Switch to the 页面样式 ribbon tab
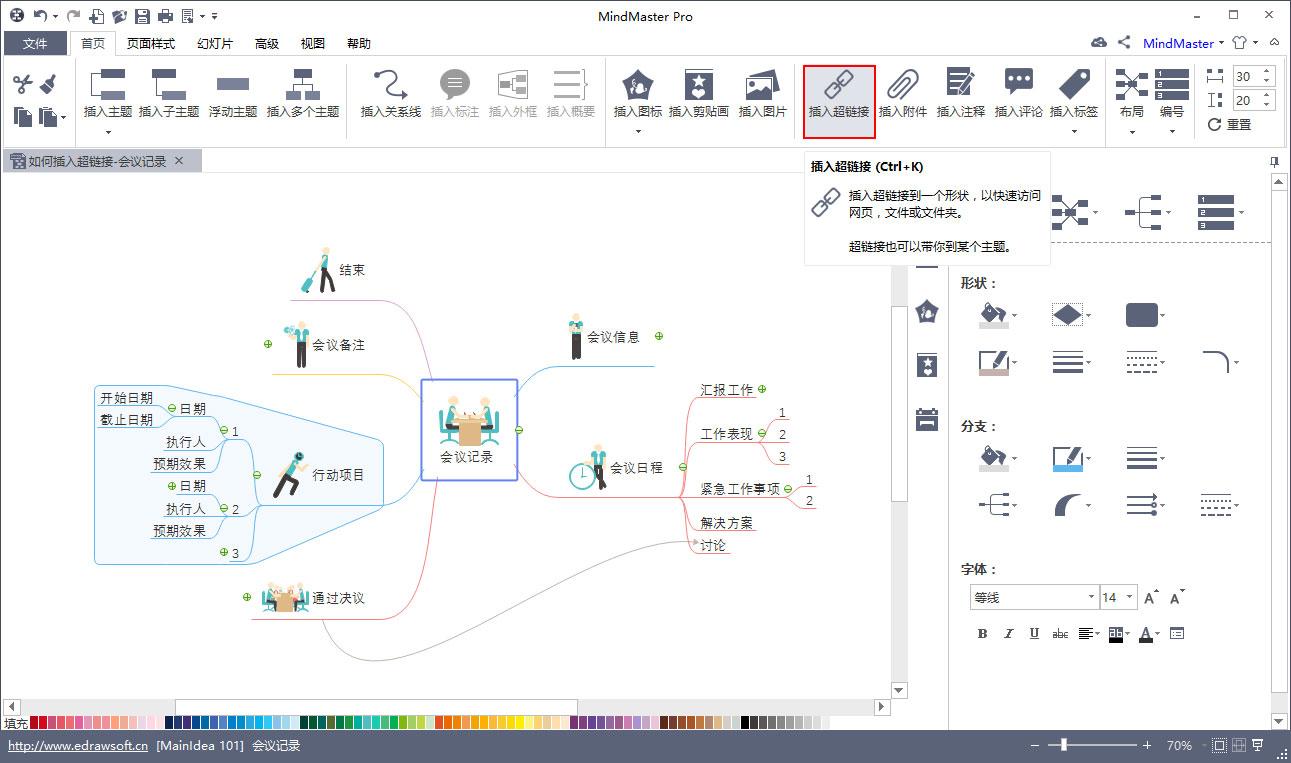The image size is (1291, 763). tap(150, 43)
